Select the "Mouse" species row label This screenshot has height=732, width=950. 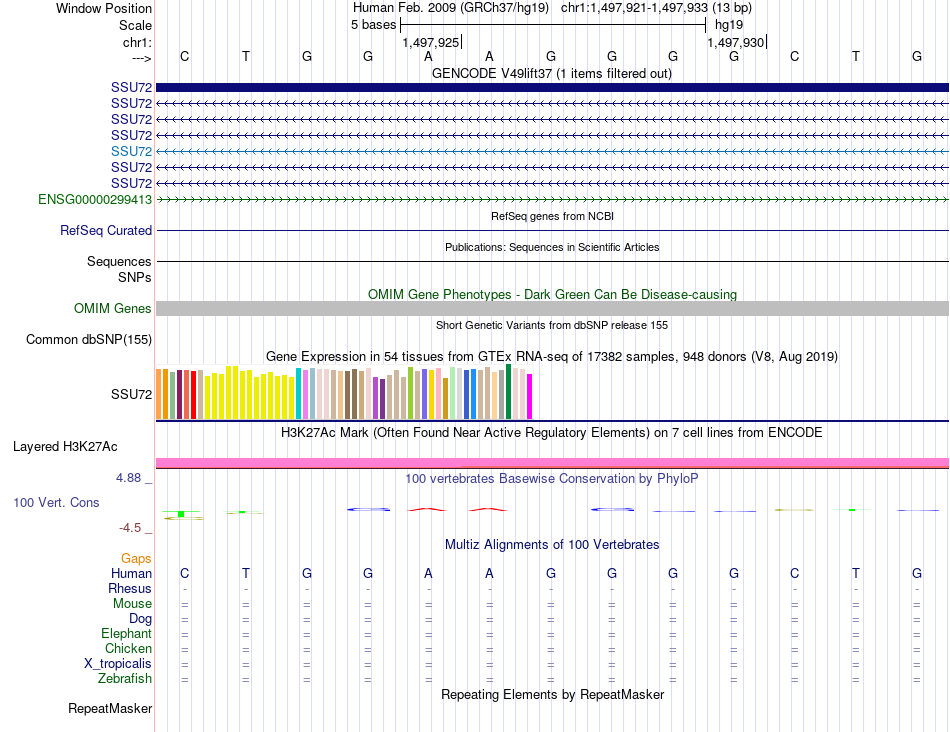tap(132, 604)
